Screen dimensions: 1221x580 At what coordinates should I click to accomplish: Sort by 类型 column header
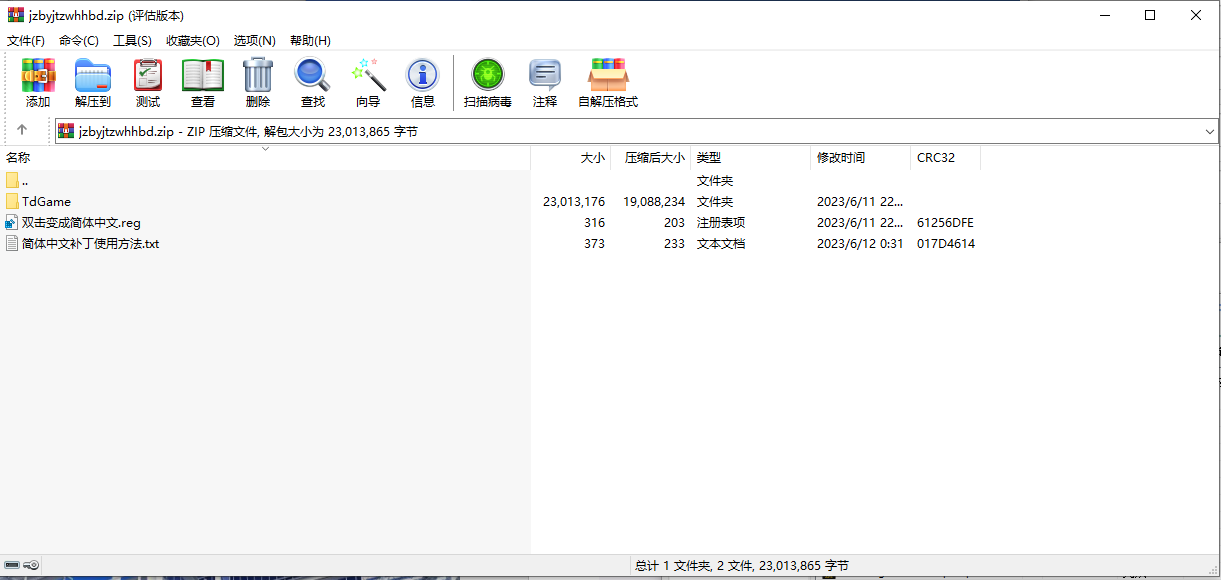tap(750, 157)
